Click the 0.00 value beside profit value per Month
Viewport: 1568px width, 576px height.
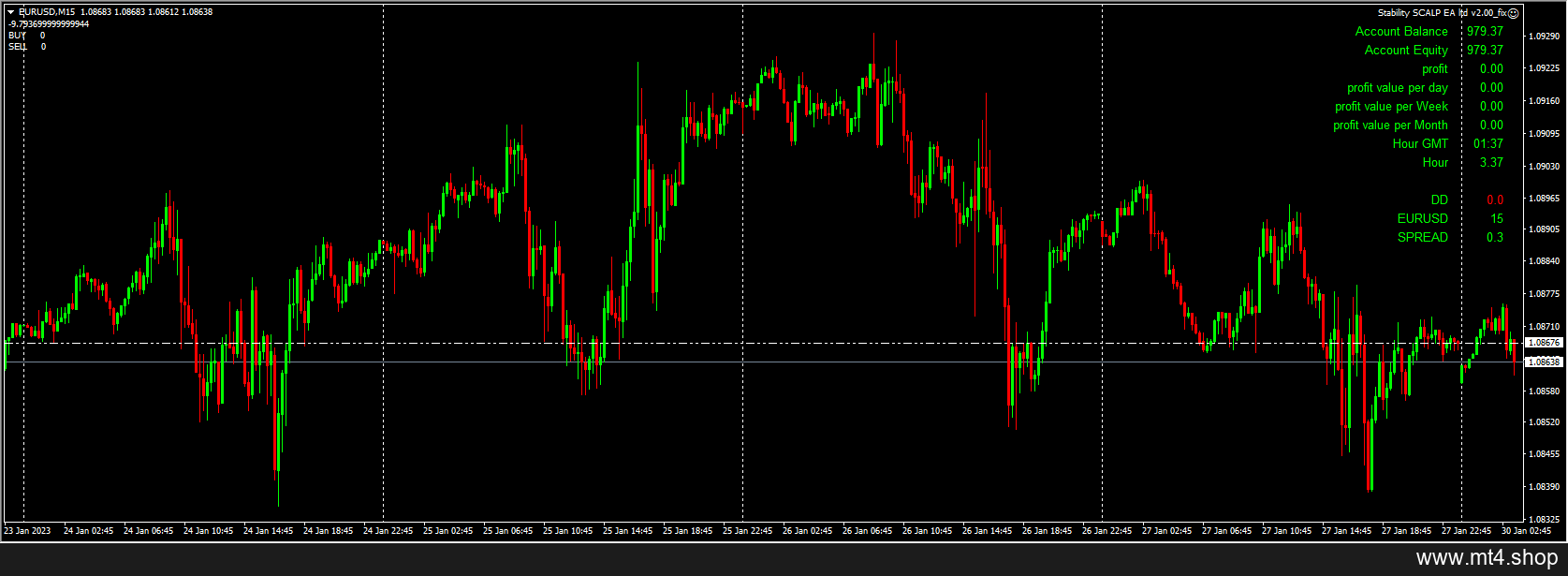1491,125
